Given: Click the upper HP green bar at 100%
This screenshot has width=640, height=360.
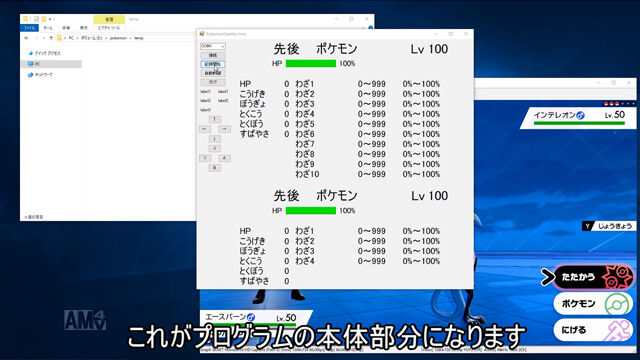Looking at the screenshot, I should coord(311,64).
